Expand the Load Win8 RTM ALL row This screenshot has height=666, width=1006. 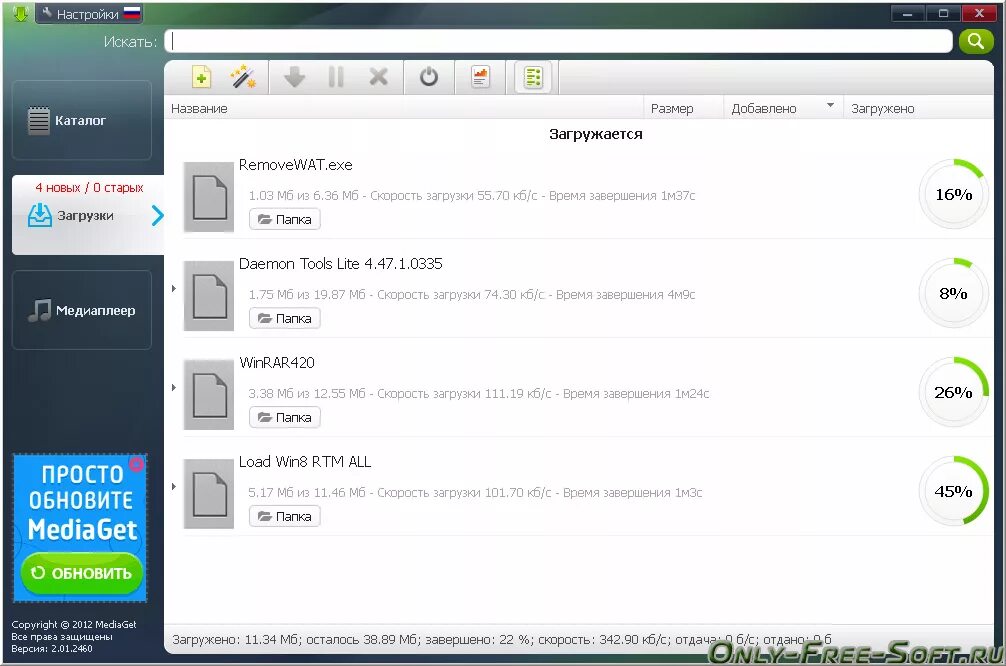tap(174, 486)
